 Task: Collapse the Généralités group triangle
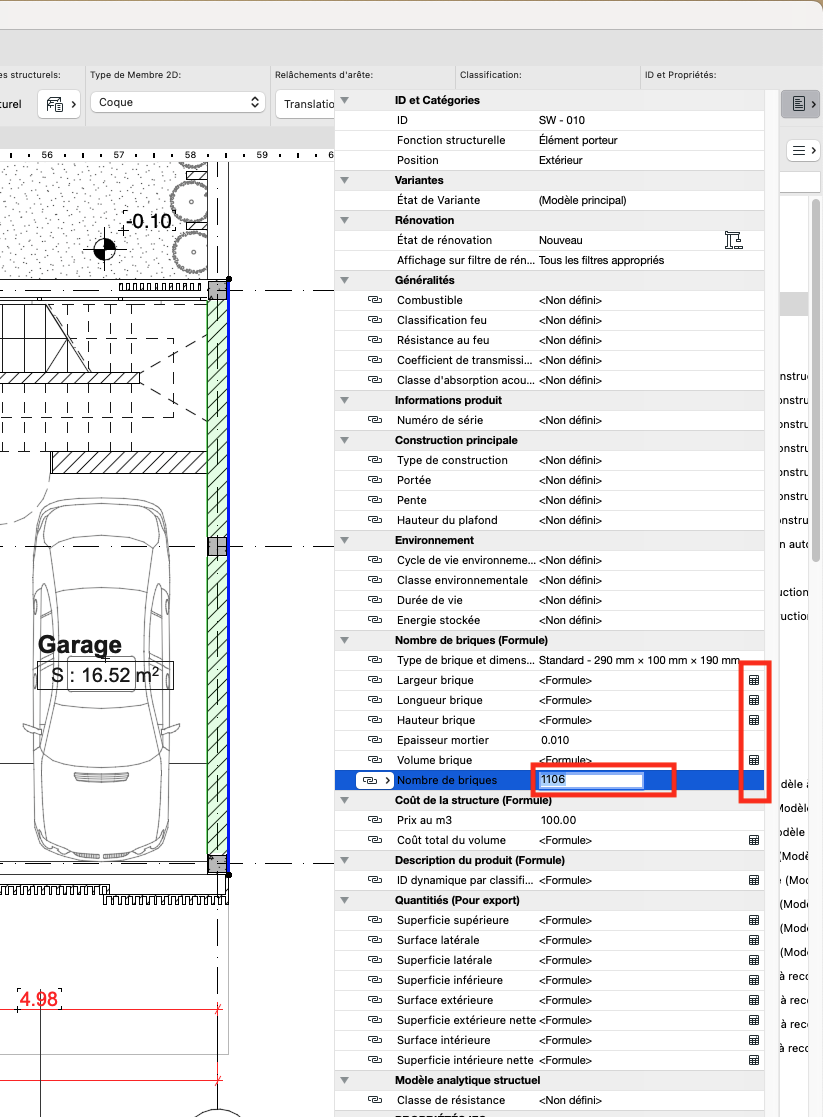coord(345,281)
